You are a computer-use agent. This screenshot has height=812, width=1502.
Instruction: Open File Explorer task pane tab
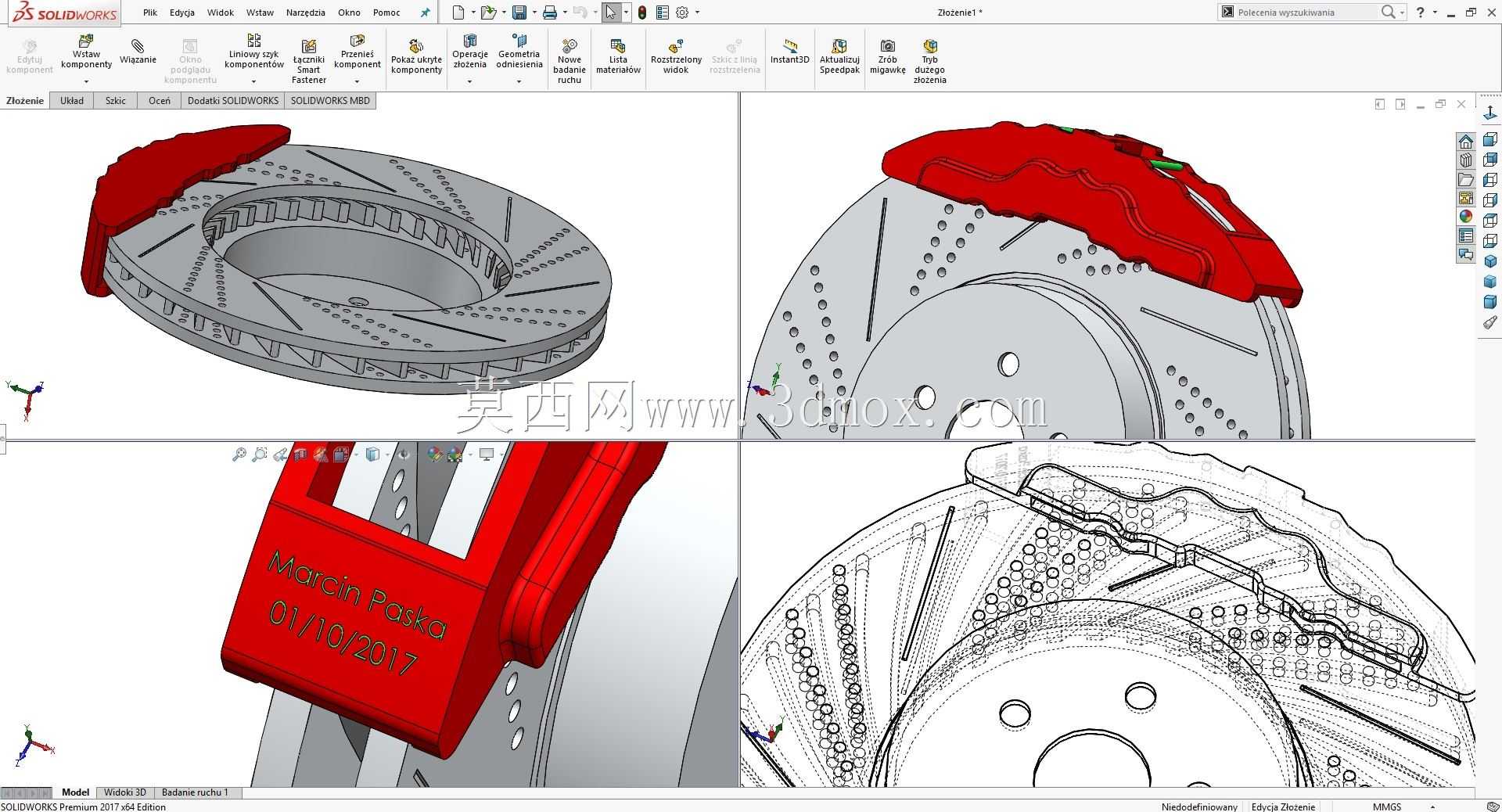(x=1466, y=179)
